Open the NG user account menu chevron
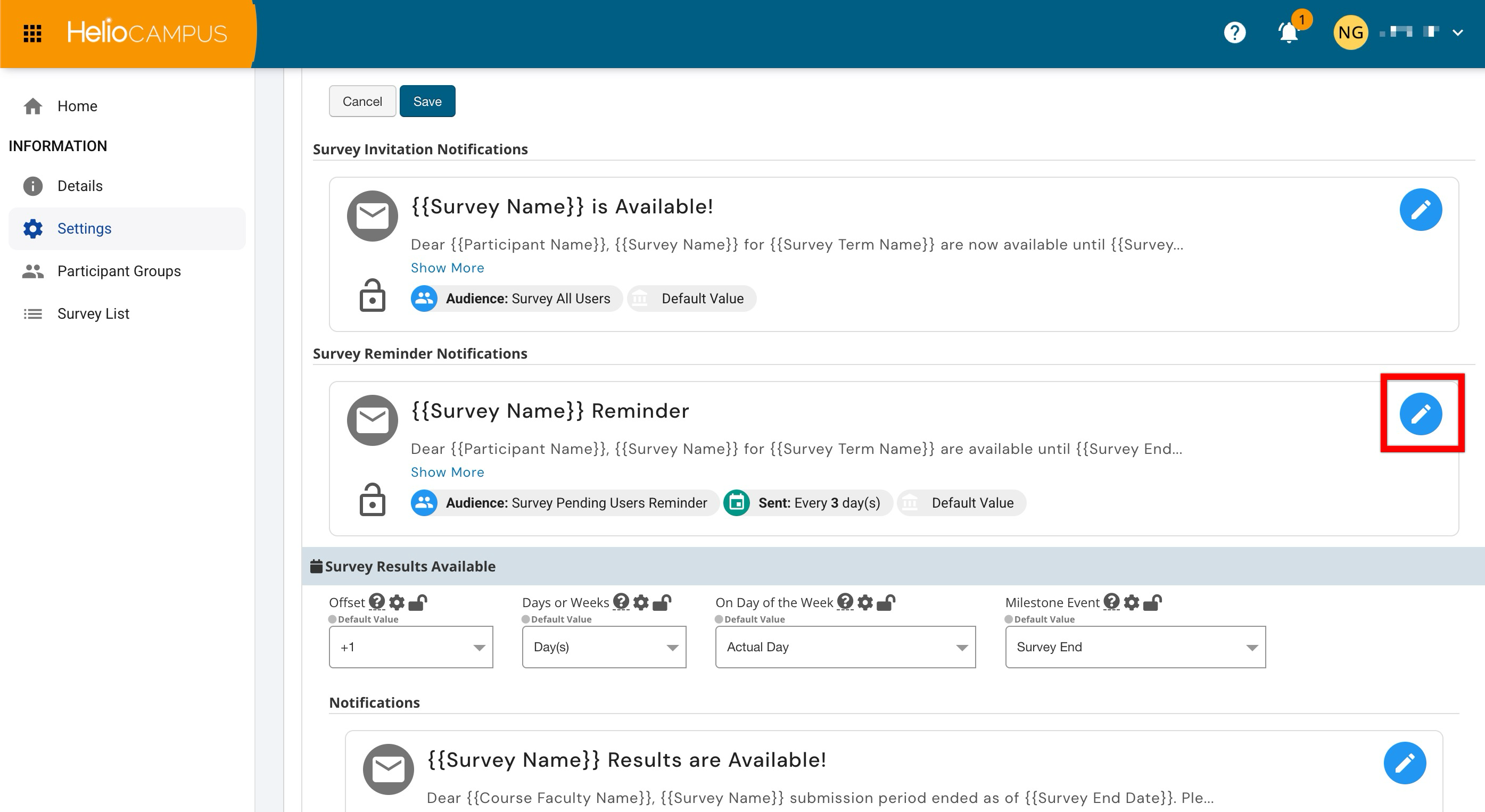The height and width of the screenshot is (812, 1485). click(1457, 33)
